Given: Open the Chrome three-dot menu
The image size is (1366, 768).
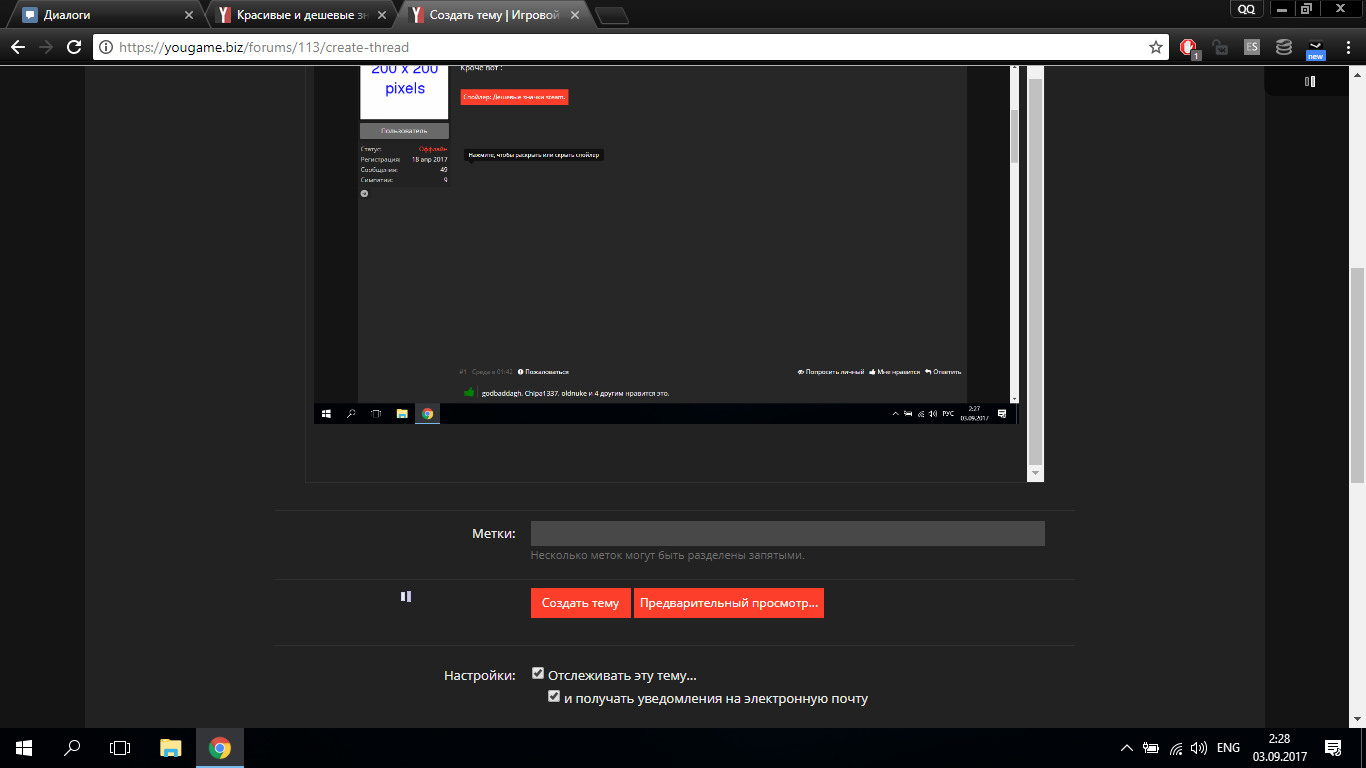Looking at the screenshot, I should pyautogui.click(x=1347, y=47).
